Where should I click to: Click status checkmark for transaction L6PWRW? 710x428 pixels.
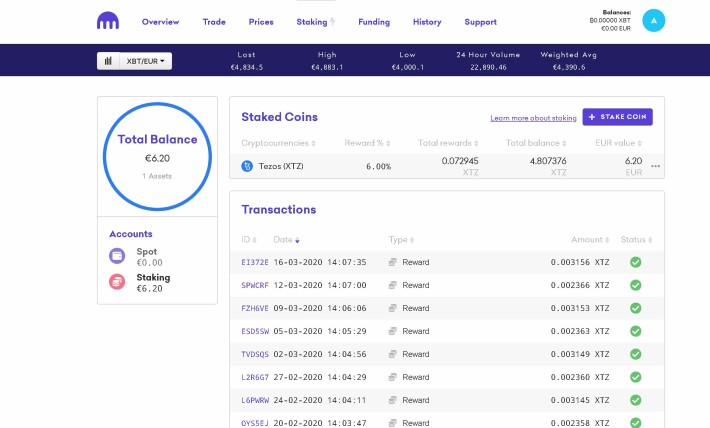636,400
